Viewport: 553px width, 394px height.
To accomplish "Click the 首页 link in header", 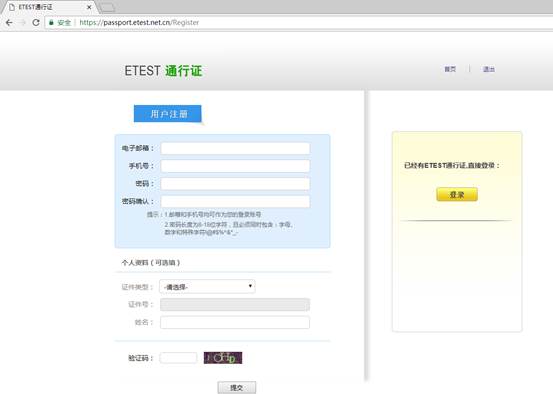I will pyautogui.click(x=450, y=69).
